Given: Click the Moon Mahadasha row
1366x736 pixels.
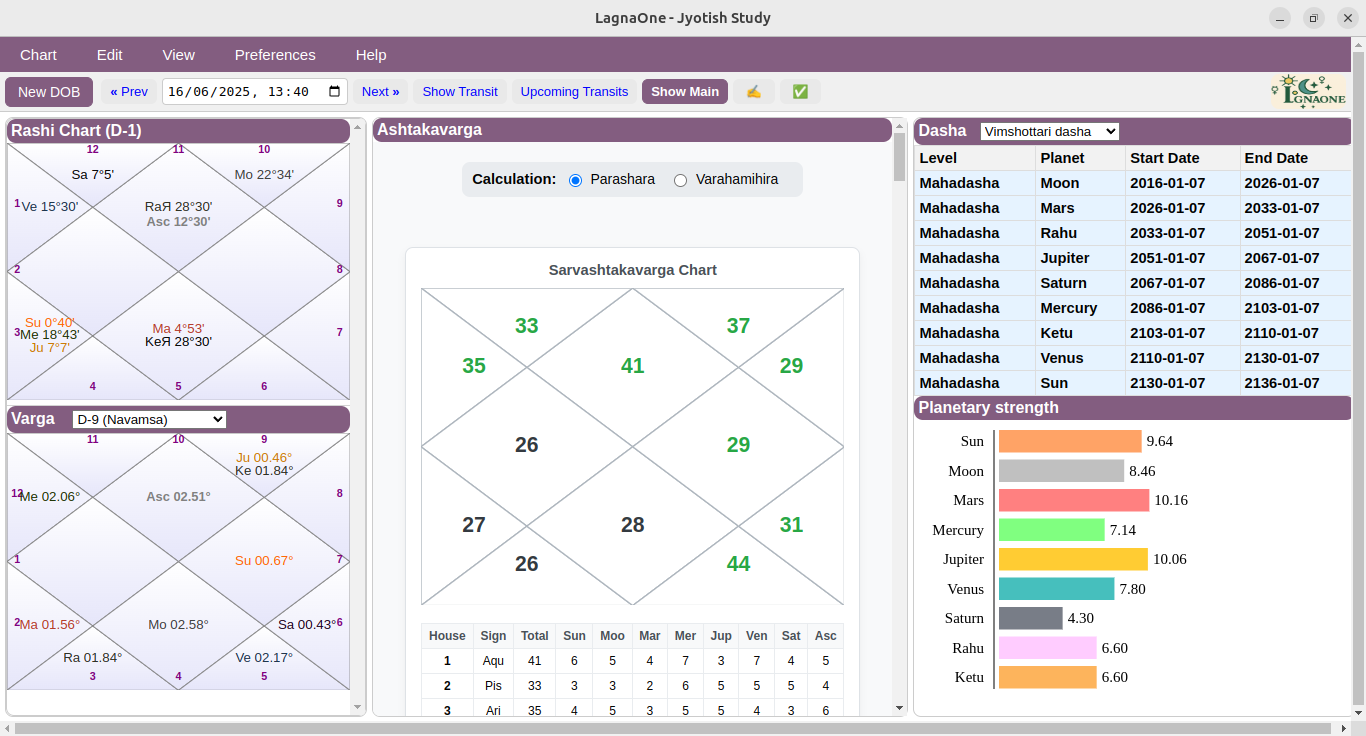Looking at the screenshot, I should [x=1132, y=183].
